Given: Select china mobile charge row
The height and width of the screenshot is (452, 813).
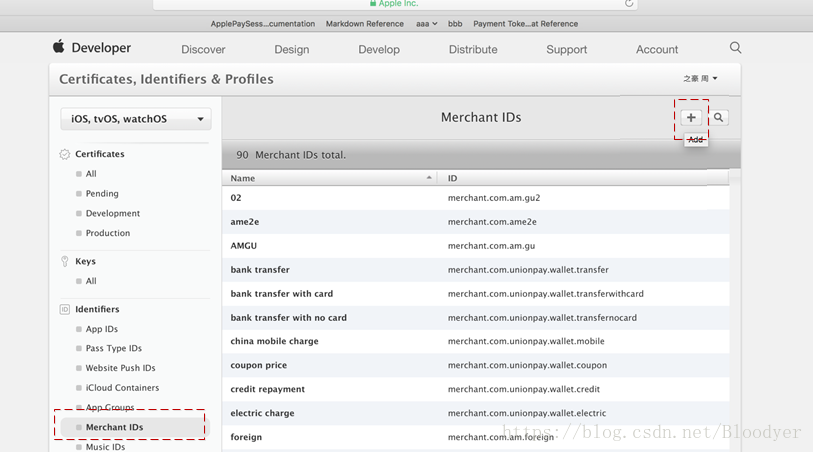Looking at the screenshot, I should [x=475, y=341].
